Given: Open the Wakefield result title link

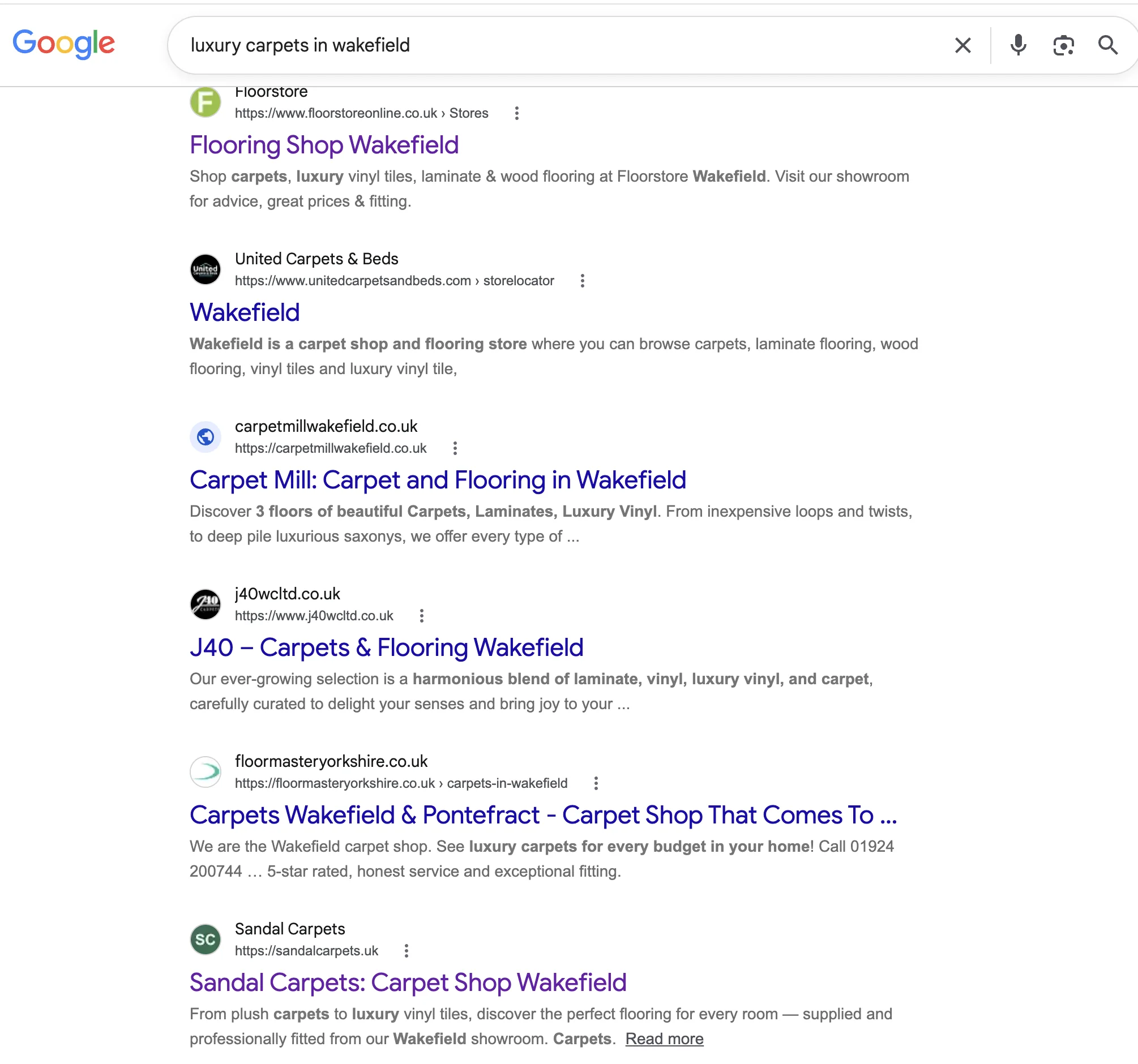Looking at the screenshot, I should coord(245,312).
